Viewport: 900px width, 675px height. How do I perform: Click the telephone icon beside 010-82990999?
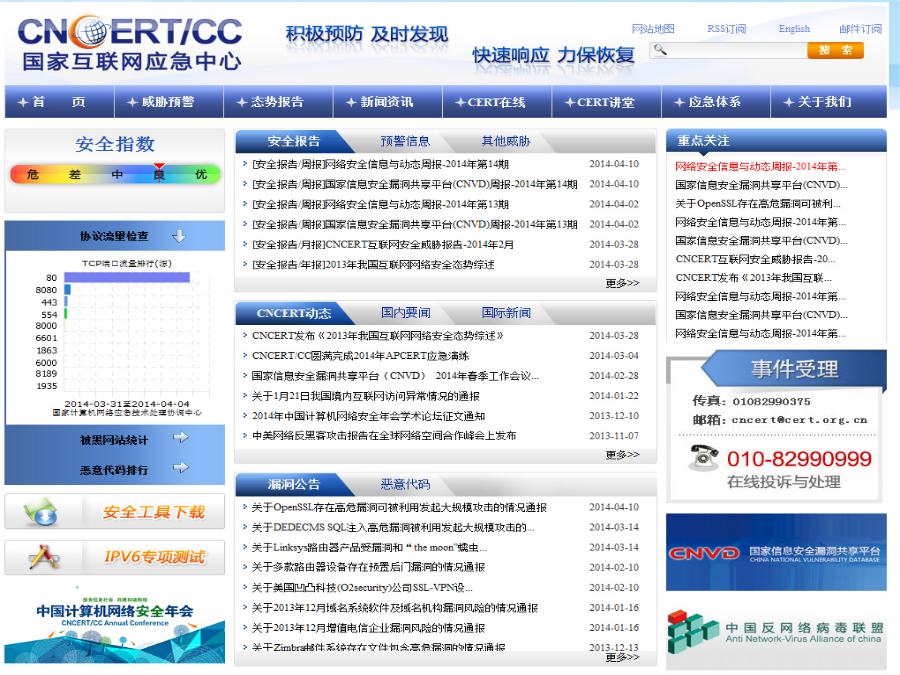pyautogui.click(x=704, y=457)
